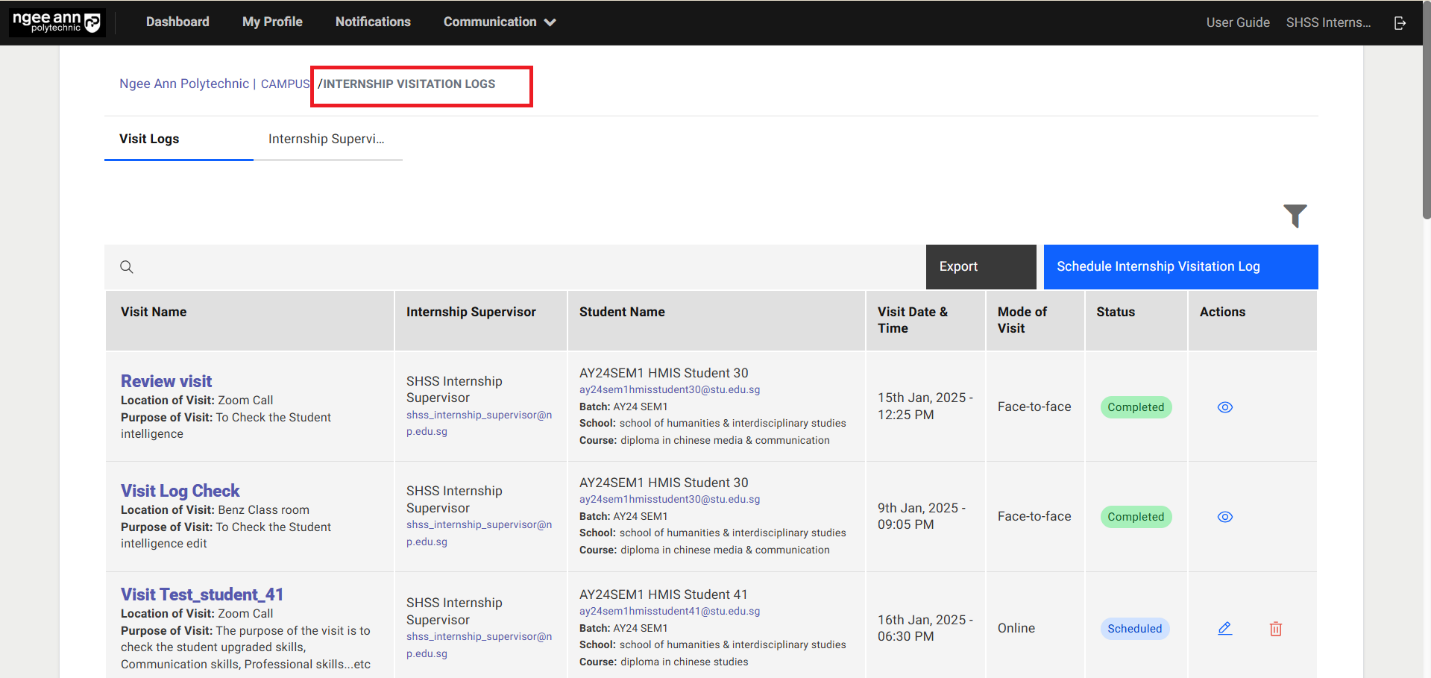Click the filter funnel icon
The height and width of the screenshot is (678, 1431).
click(x=1295, y=216)
